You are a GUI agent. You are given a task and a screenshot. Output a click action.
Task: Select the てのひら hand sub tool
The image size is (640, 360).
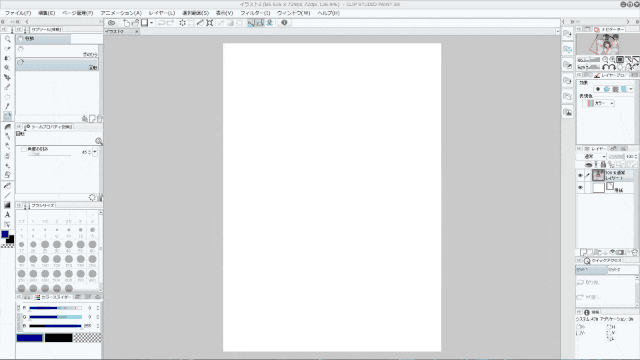[x=57, y=51]
